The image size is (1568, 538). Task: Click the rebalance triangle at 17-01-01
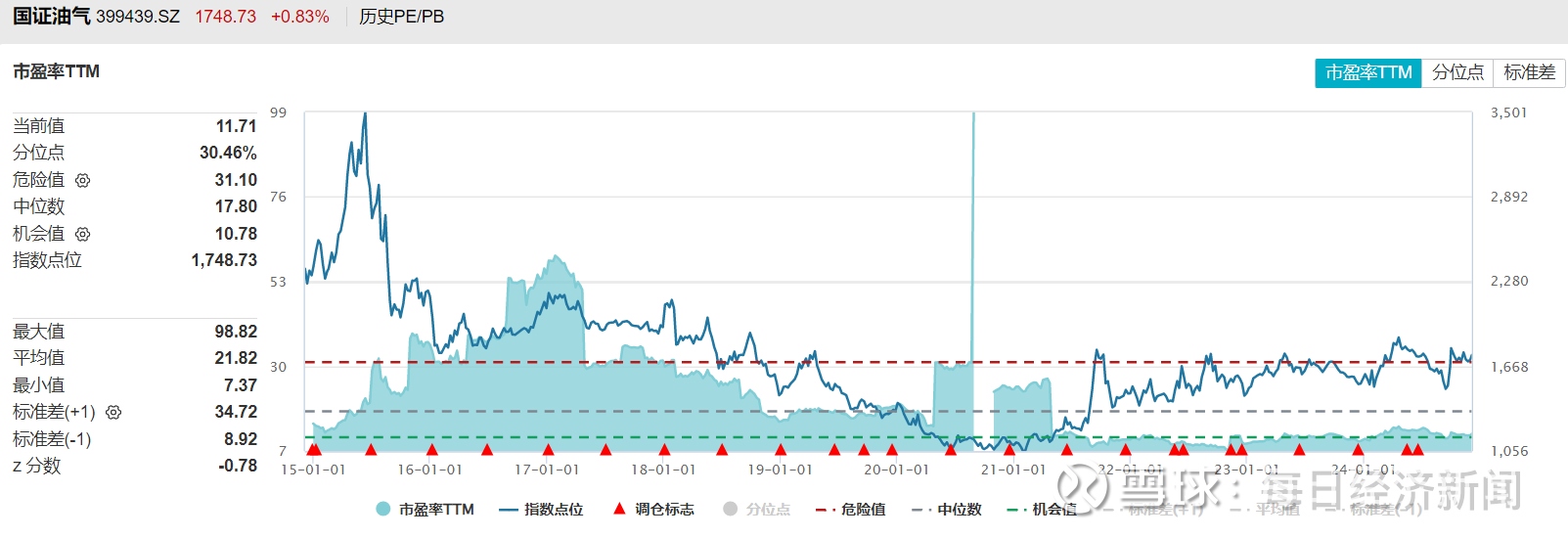coord(548,449)
